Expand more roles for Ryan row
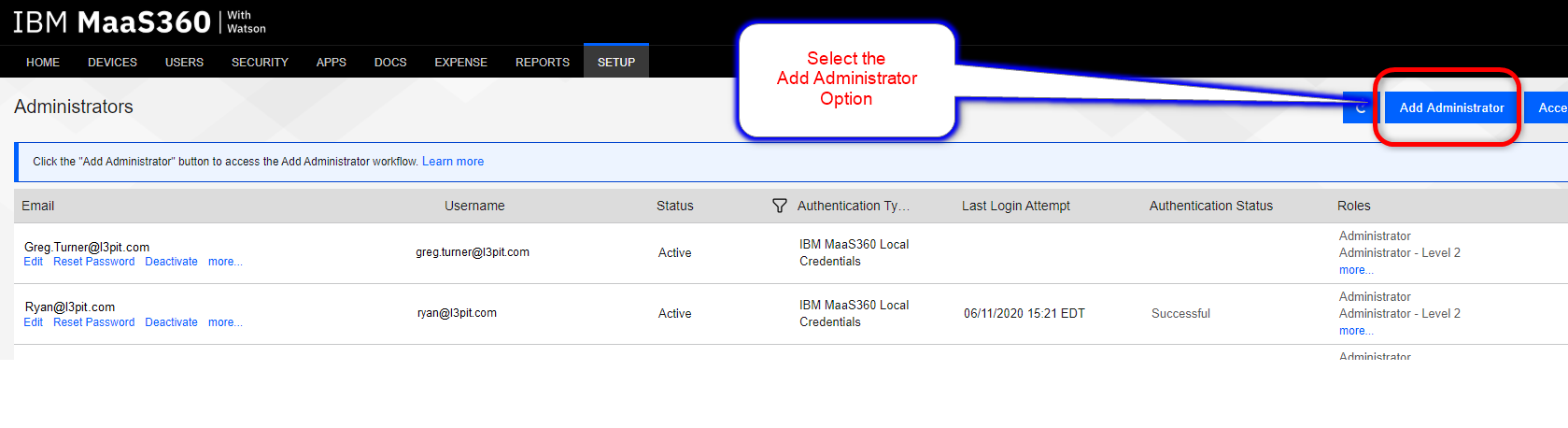1568x428 pixels. 1356,331
